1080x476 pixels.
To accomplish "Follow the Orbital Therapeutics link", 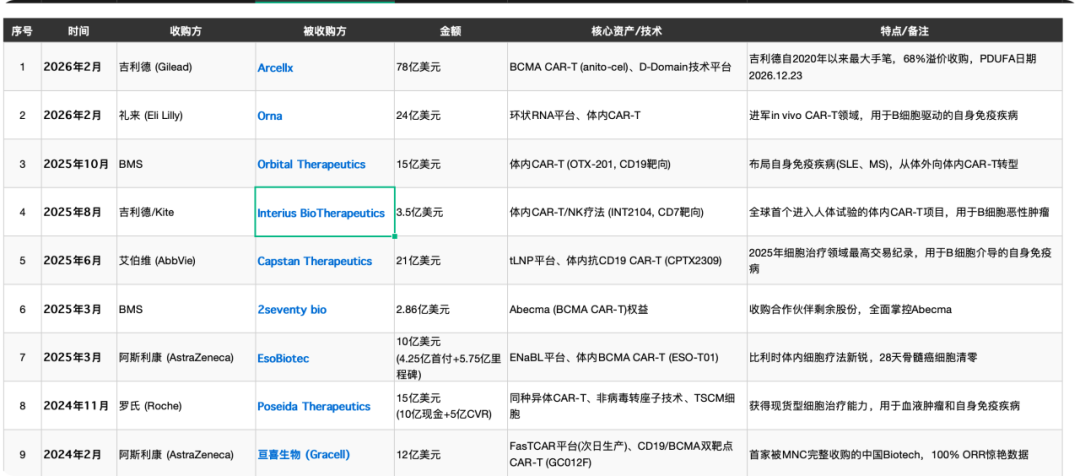I will point(311,164).
